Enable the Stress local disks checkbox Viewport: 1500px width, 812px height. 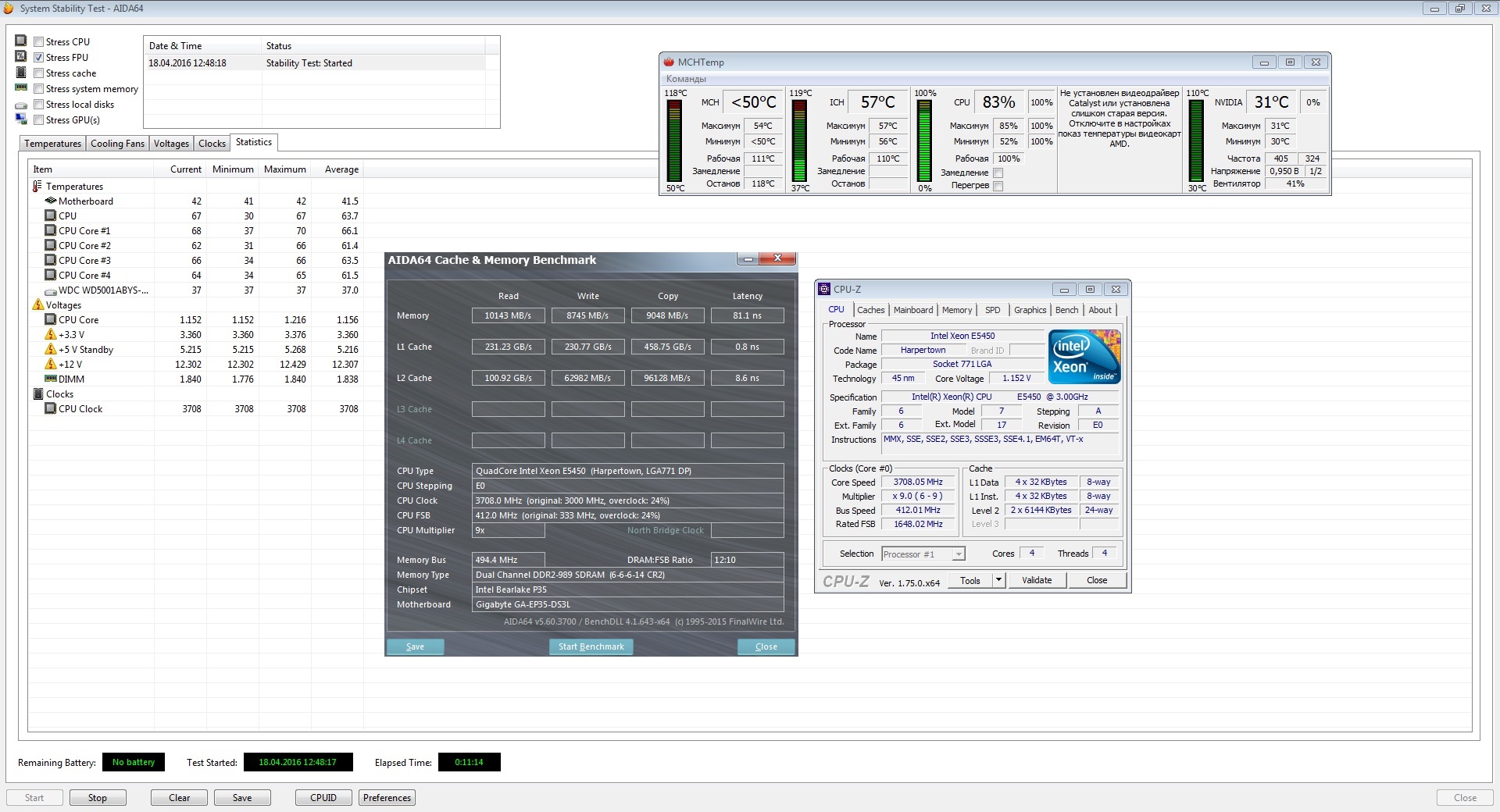click(x=38, y=105)
